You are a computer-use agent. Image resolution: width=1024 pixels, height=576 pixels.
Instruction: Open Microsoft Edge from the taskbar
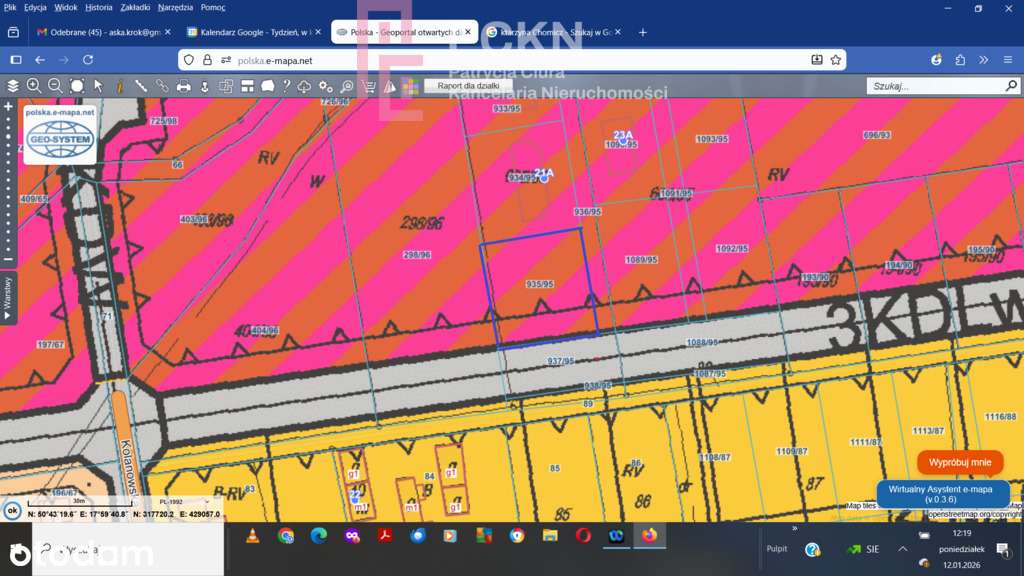pos(319,536)
